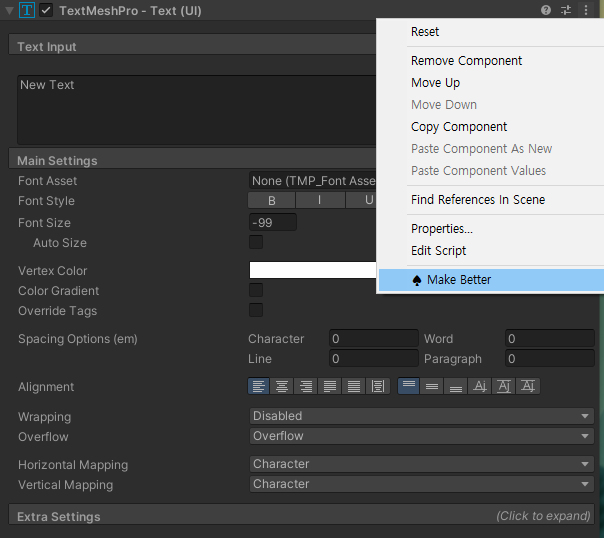This screenshot has height=538, width=604.
Task: Toggle Bold font style
Action: [x=272, y=200]
